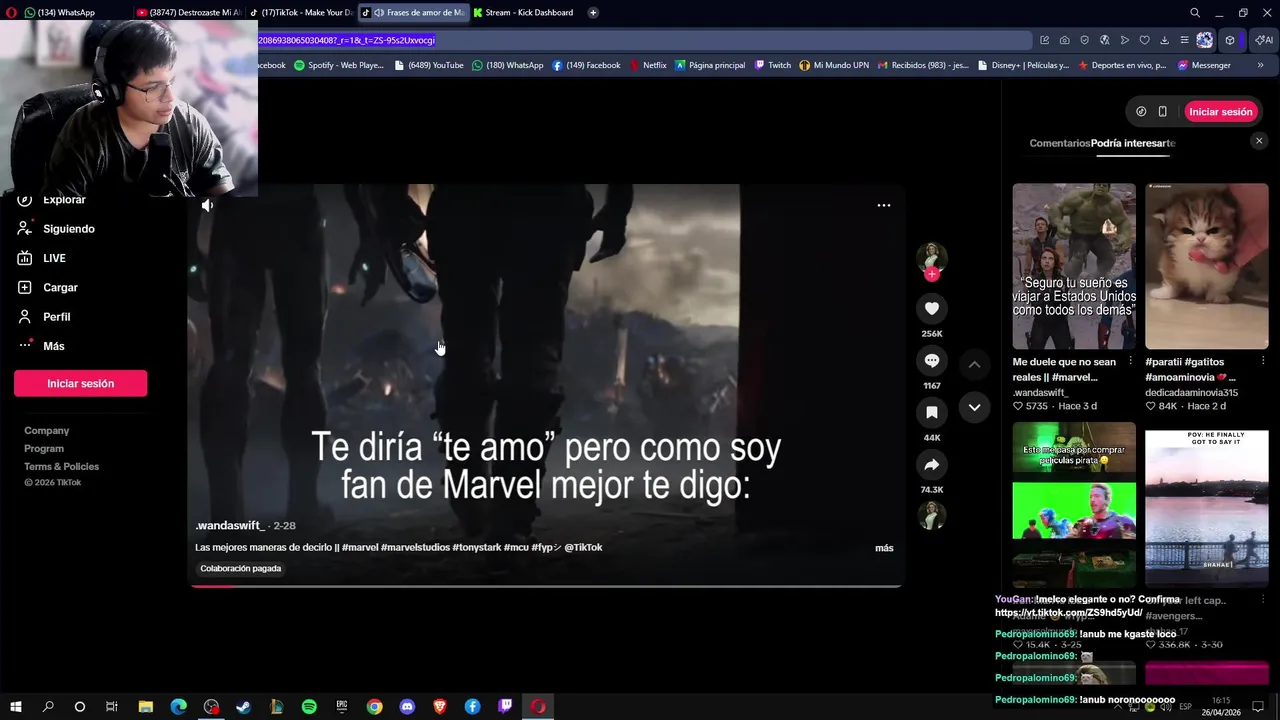Viewport: 1280px width, 720px height.
Task: Click the get-app phone icon in header
Action: [1162, 112]
